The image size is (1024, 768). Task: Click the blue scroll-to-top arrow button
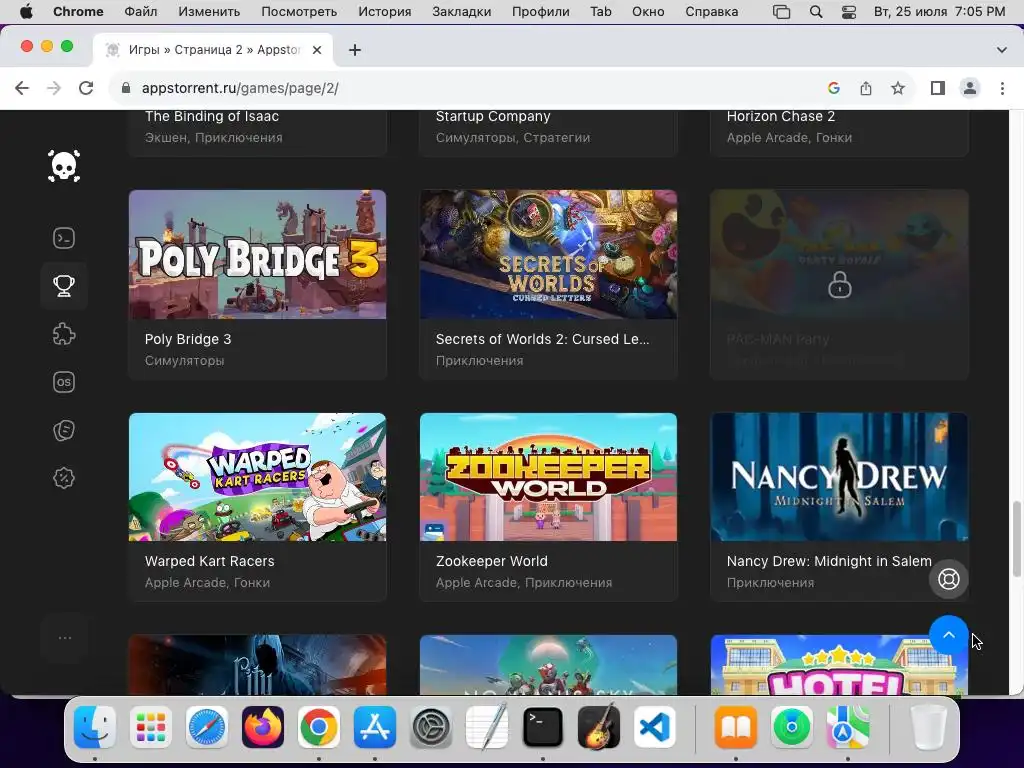pos(948,635)
